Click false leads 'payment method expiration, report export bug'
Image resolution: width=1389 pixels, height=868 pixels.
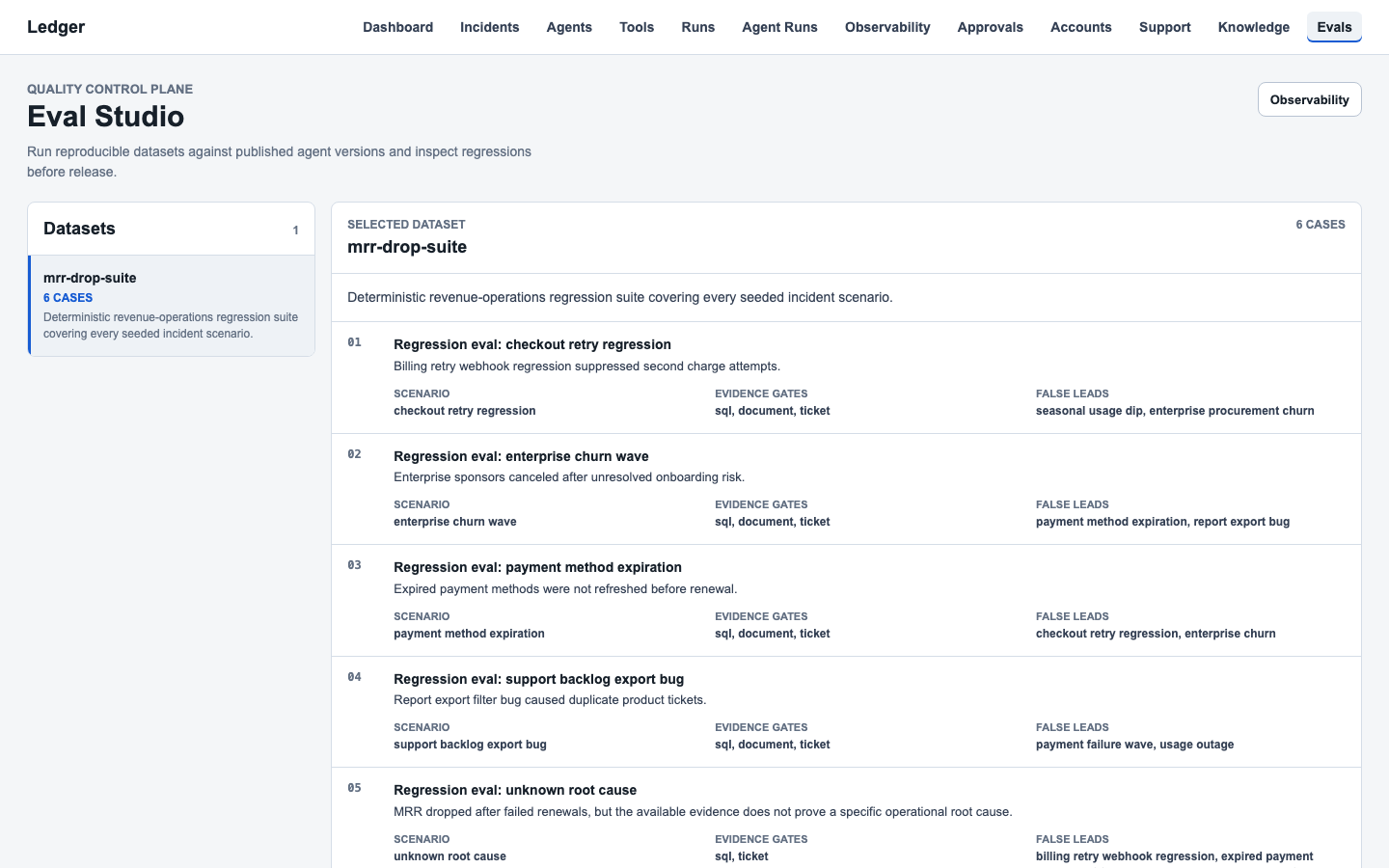[x=1162, y=522]
